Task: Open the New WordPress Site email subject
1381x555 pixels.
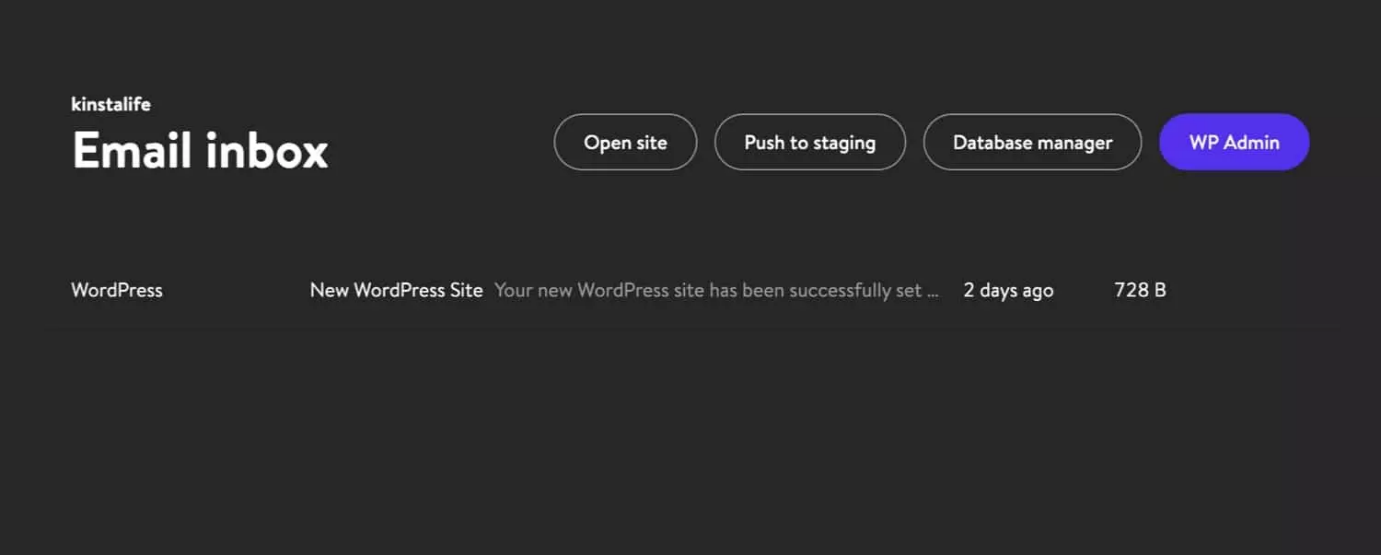Action: pos(396,290)
